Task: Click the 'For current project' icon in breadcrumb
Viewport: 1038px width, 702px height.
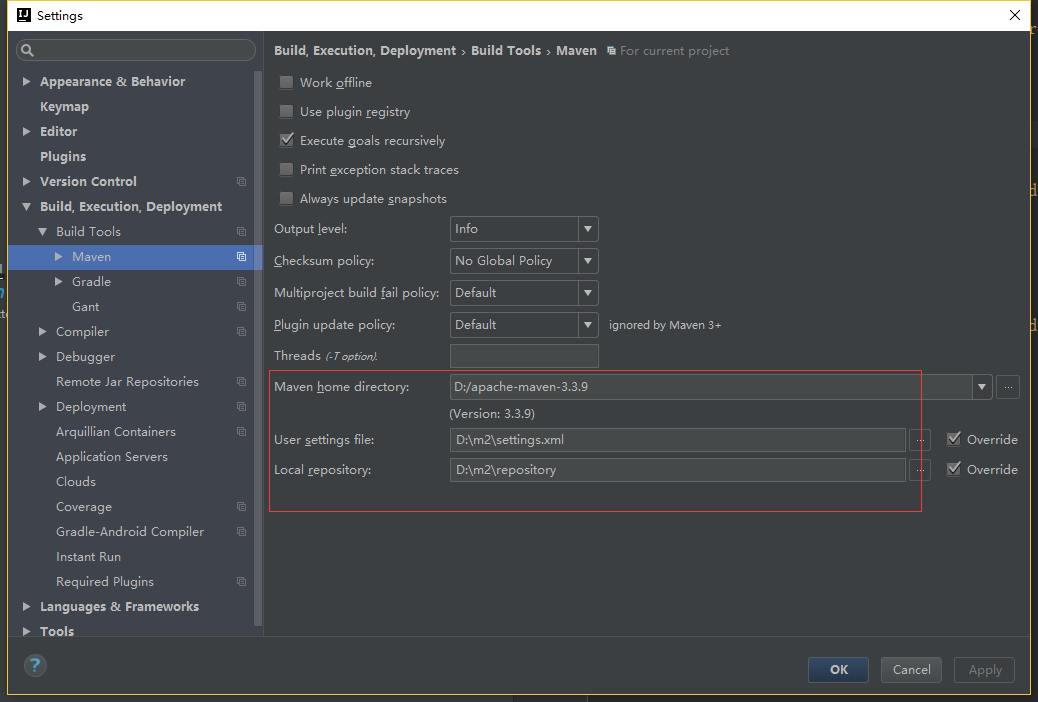Action: (x=609, y=50)
